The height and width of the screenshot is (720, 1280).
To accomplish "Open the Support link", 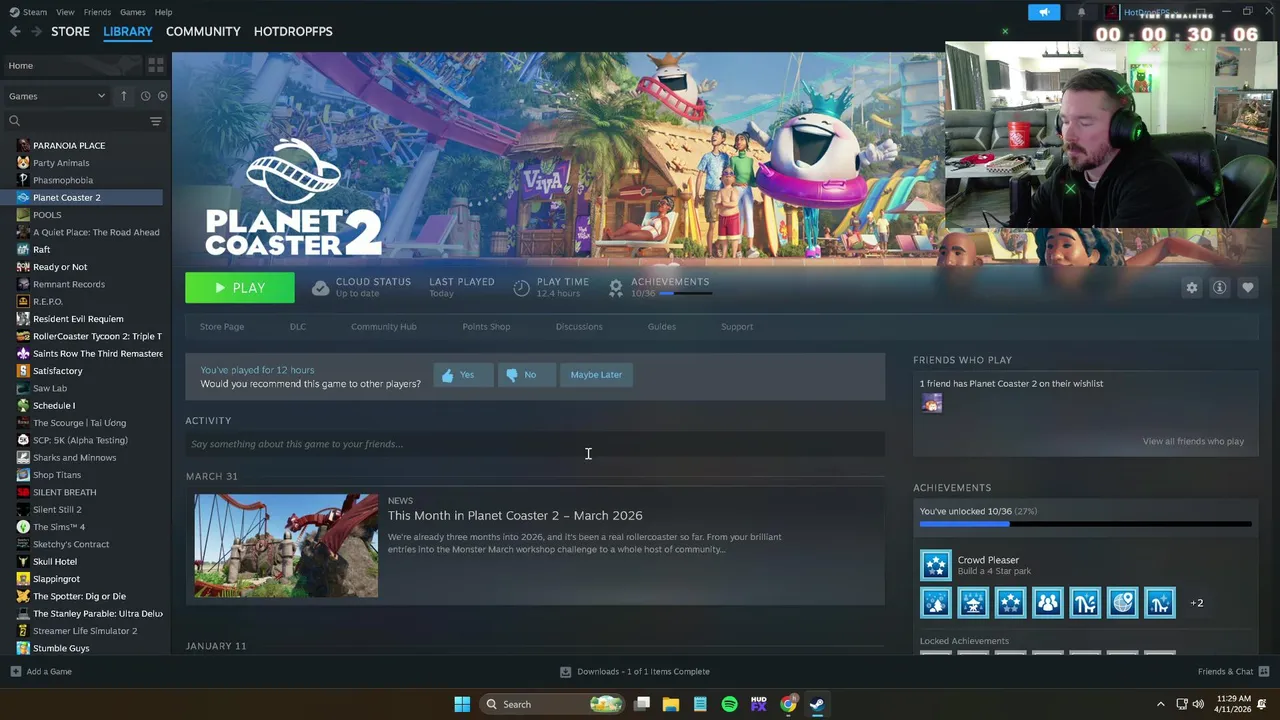I will (737, 327).
